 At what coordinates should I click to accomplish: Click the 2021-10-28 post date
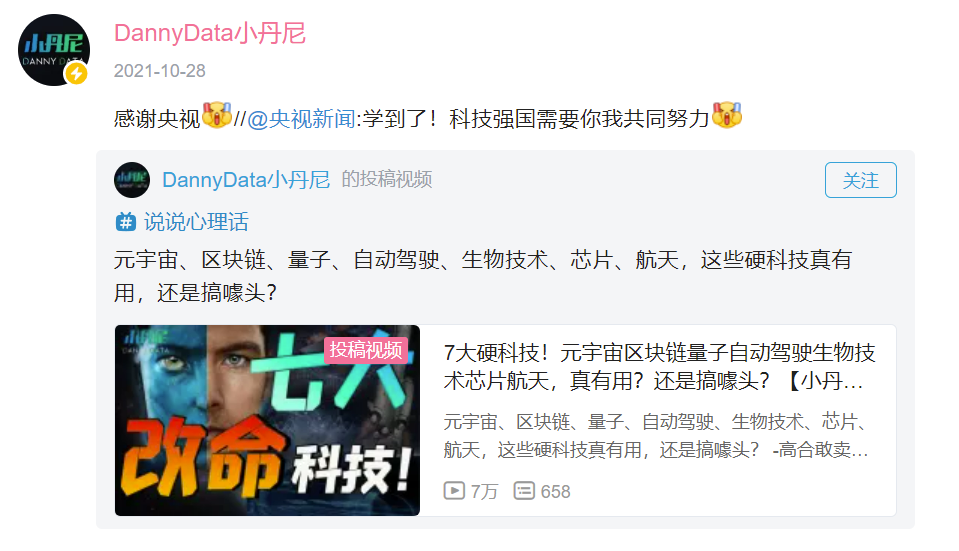point(160,71)
